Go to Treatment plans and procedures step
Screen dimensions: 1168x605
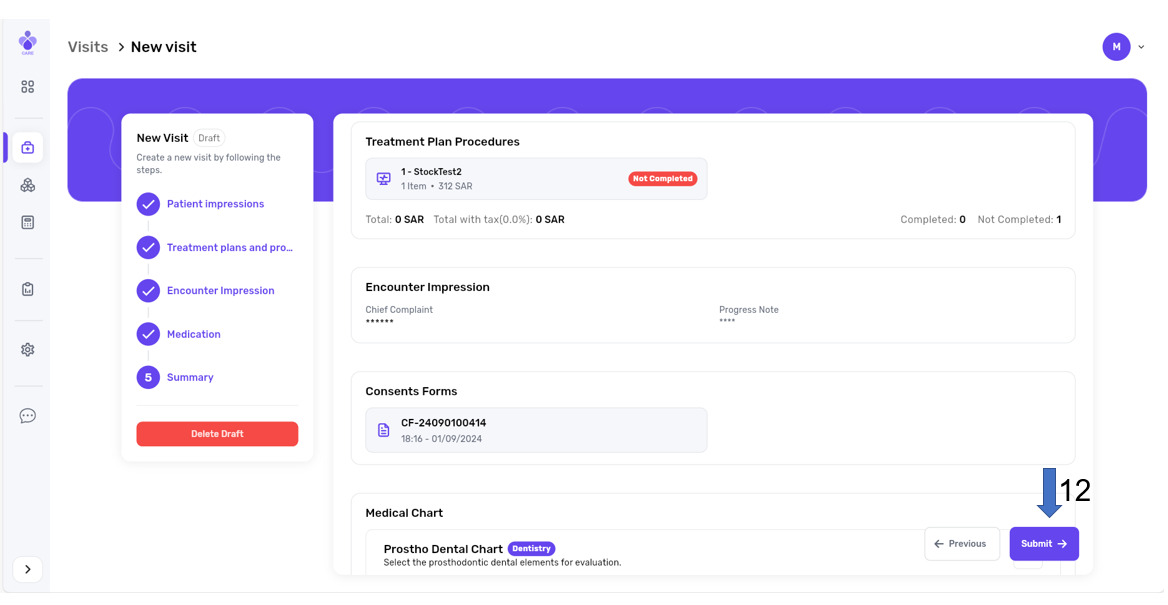tap(229, 248)
